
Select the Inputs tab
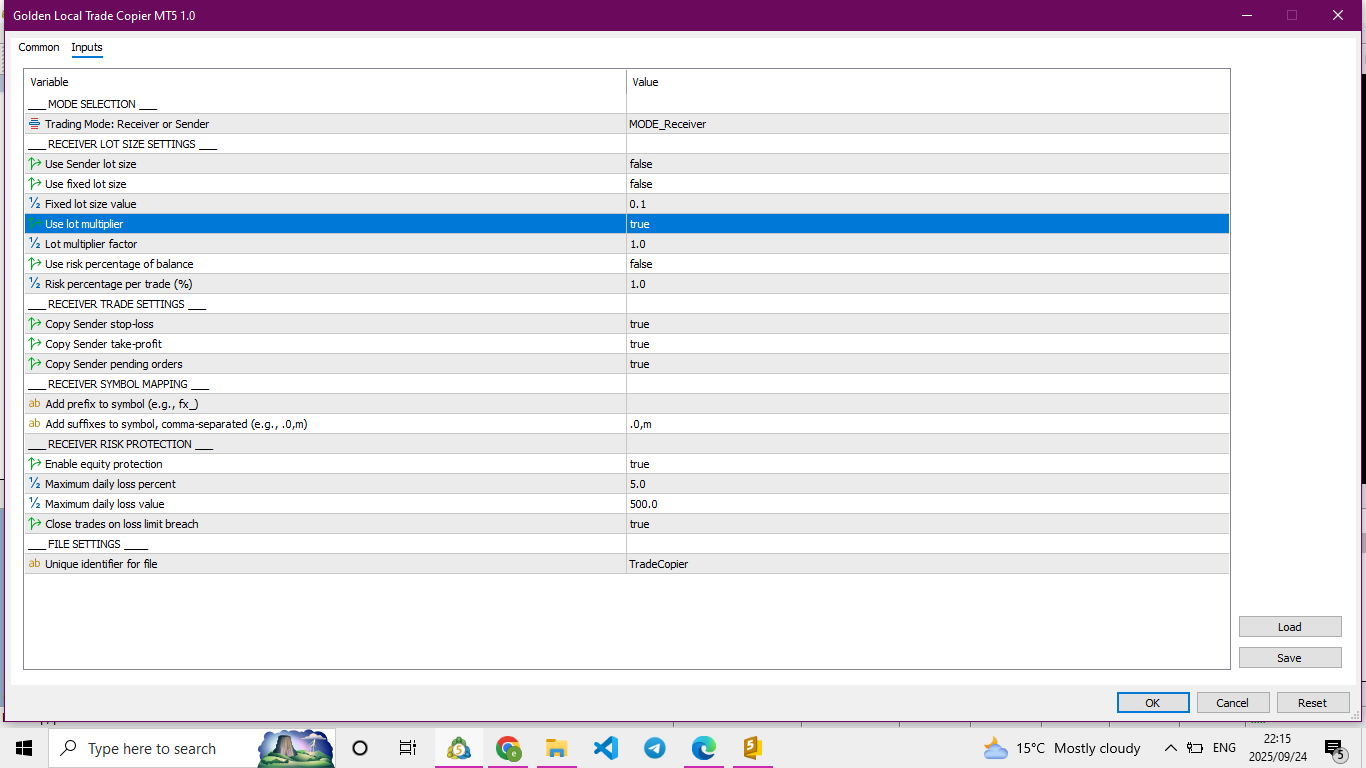[87, 47]
